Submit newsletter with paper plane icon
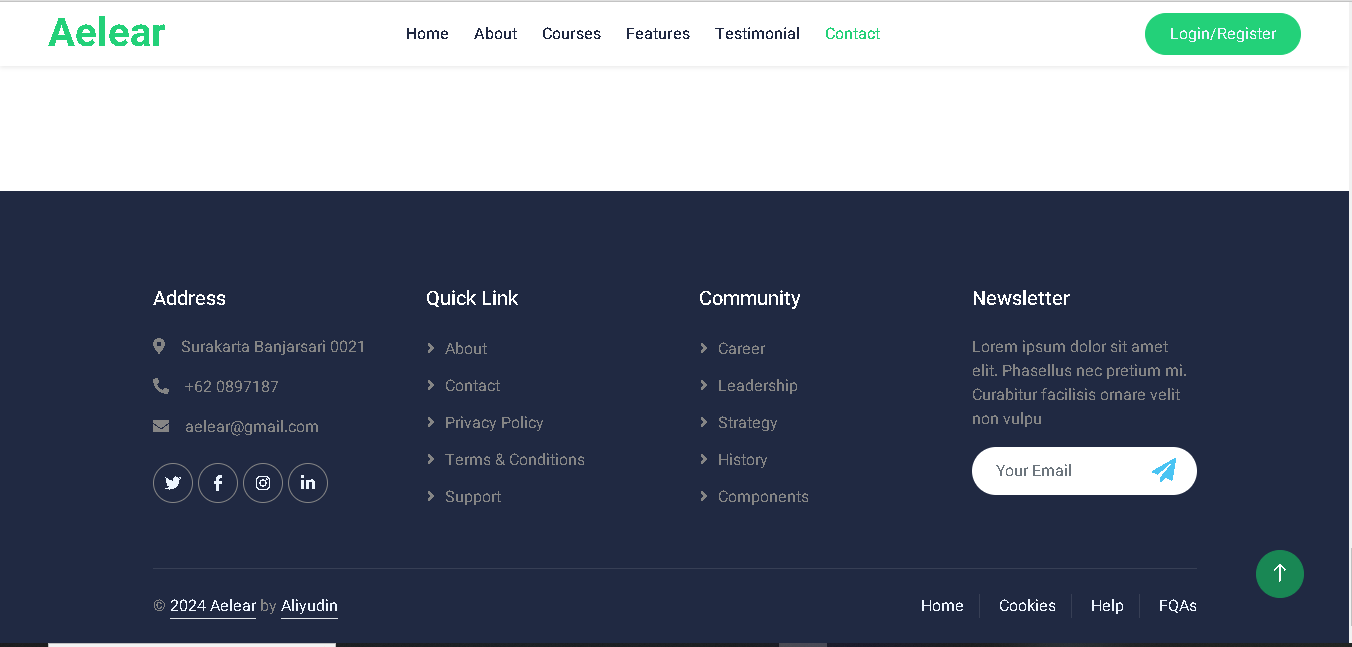1352x647 pixels. (1164, 471)
